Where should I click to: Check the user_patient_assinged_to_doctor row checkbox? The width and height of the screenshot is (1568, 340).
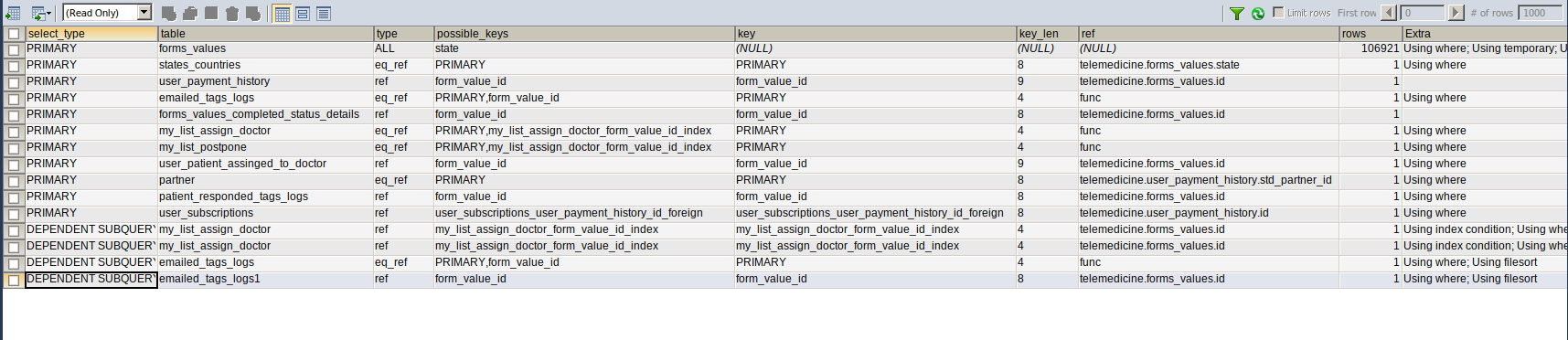[14, 165]
